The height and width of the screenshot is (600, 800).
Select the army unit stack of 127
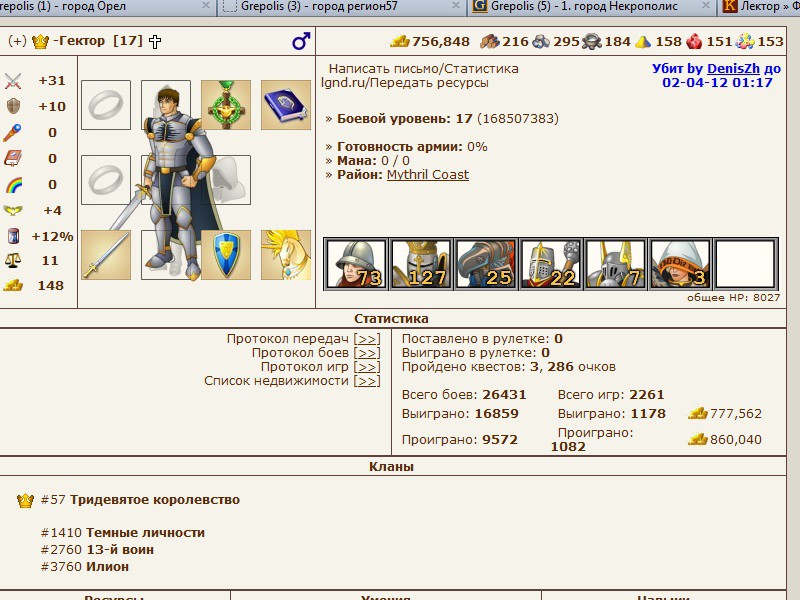point(421,264)
